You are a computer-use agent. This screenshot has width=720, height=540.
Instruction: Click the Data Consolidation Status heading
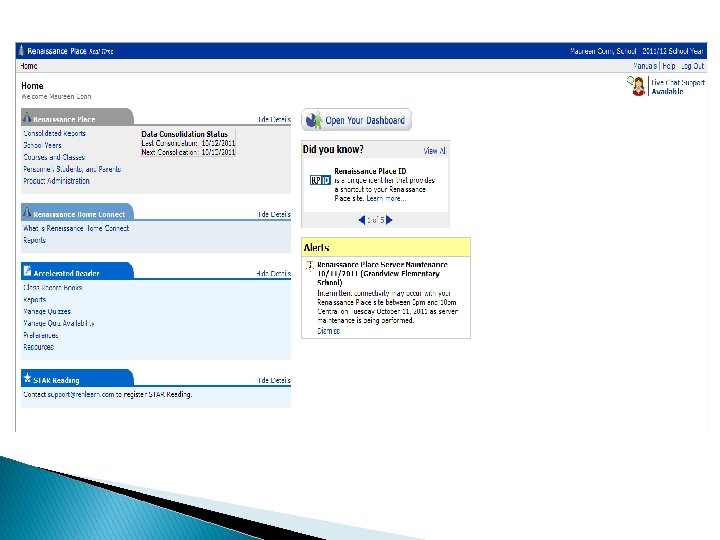point(184,134)
